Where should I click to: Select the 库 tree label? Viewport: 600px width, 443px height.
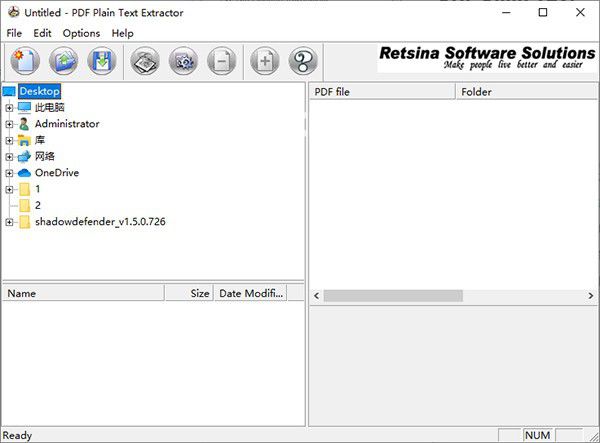click(40, 140)
